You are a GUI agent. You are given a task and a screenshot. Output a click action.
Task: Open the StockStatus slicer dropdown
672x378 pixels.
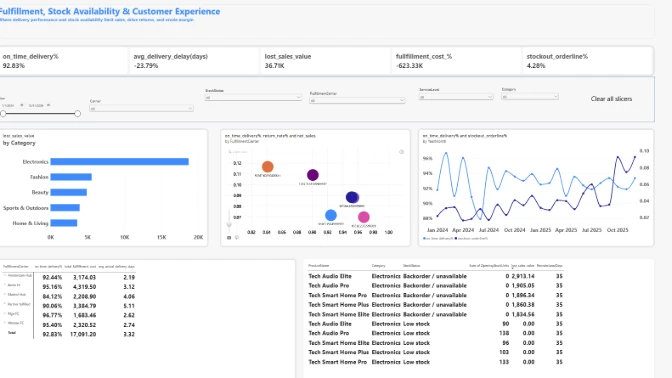coord(253,98)
